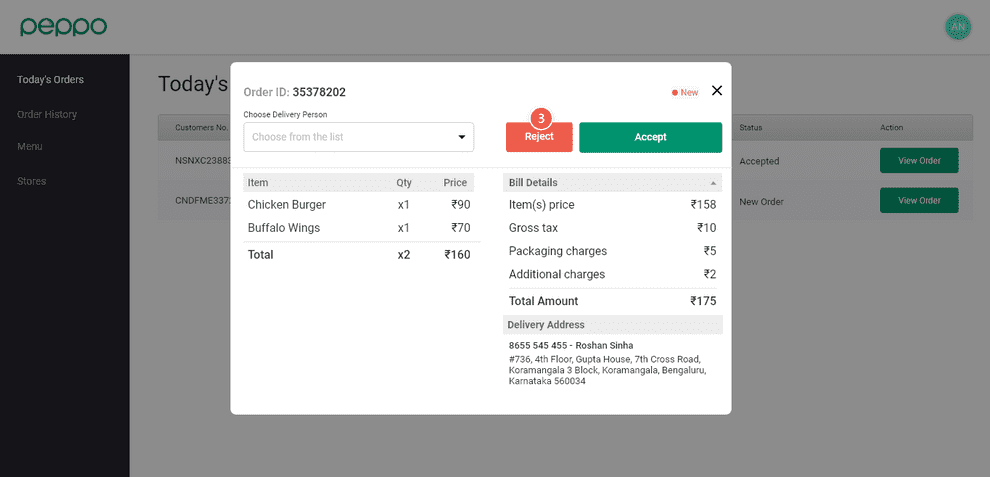Image resolution: width=990 pixels, height=477 pixels.
Task: View Order for the Accepted row
Action: (x=918, y=161)
